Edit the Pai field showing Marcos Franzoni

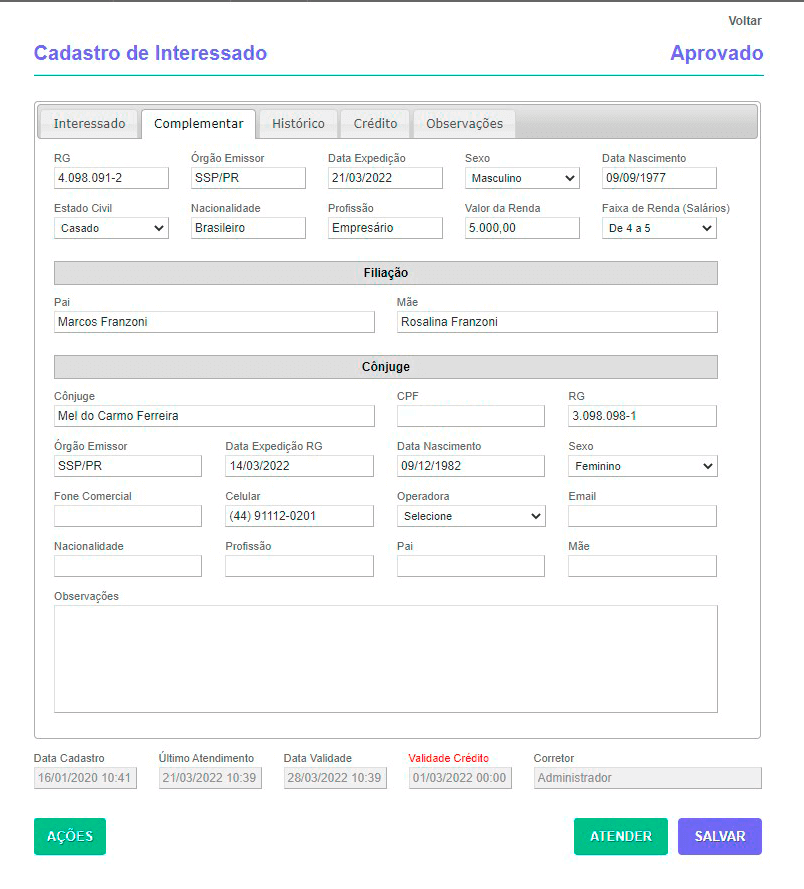pos(214,322)
